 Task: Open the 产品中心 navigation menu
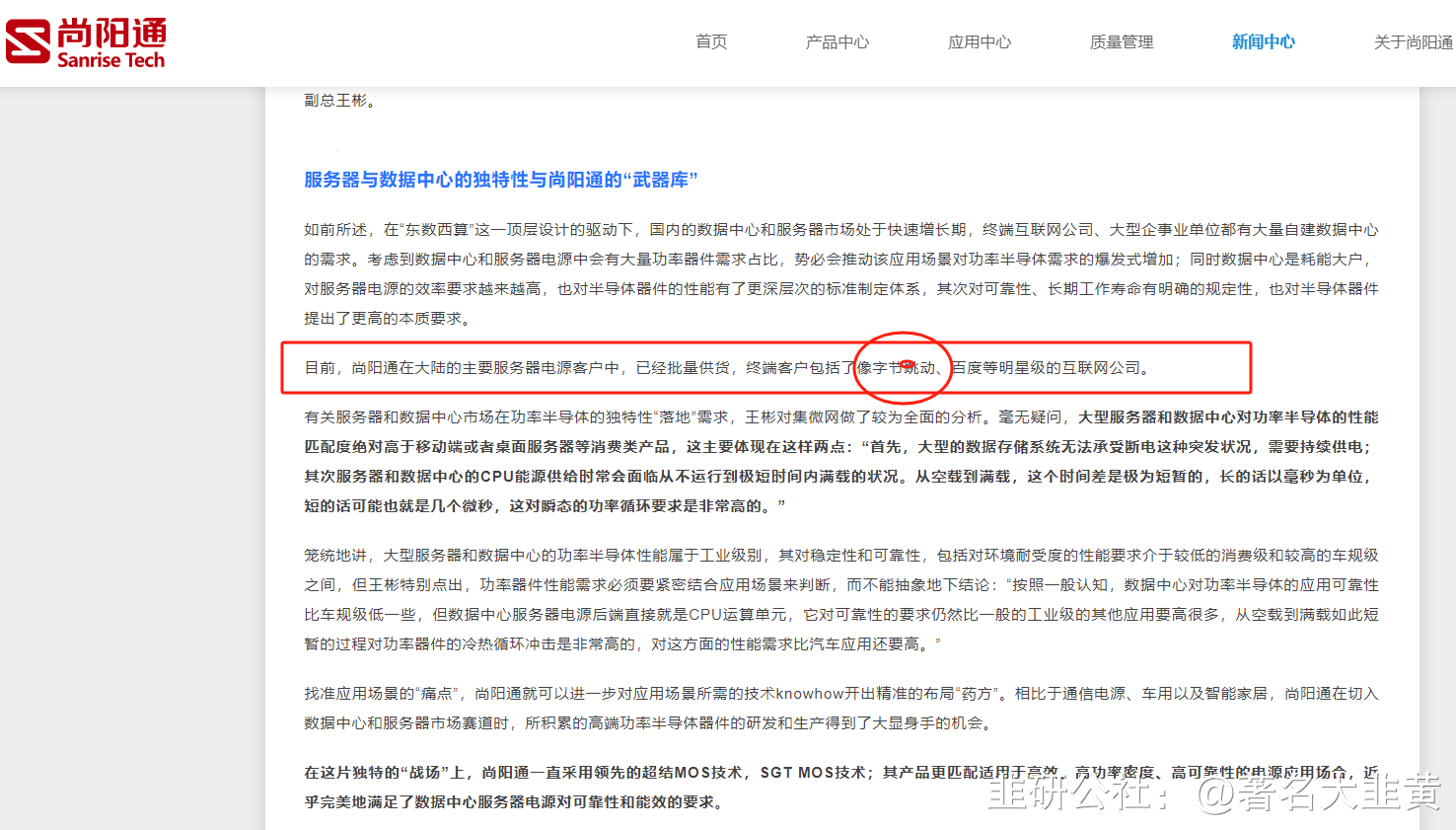(837, 41)
